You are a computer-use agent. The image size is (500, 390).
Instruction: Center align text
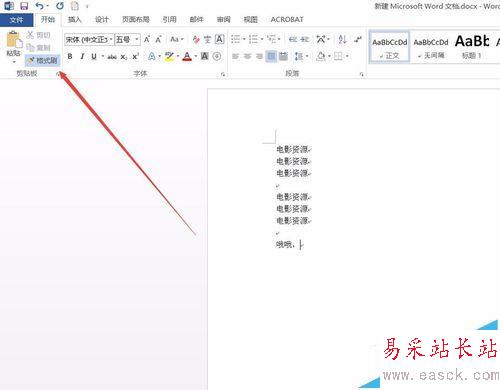click(247, 56)
